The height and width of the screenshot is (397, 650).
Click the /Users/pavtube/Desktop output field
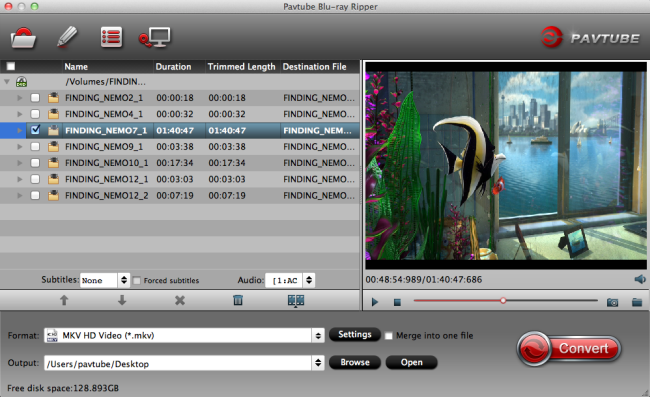pos(178,363)
